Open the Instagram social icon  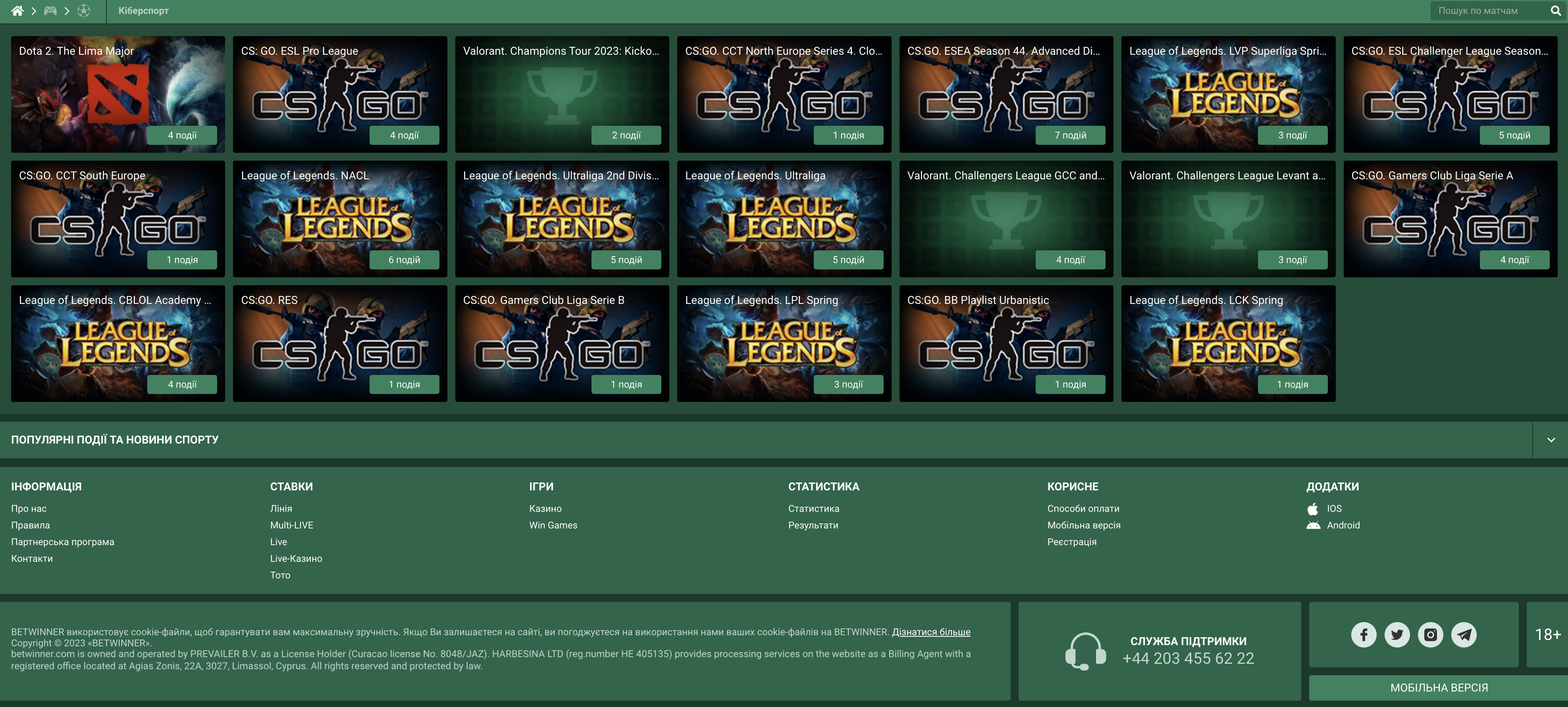click(x=1430, y=635)
